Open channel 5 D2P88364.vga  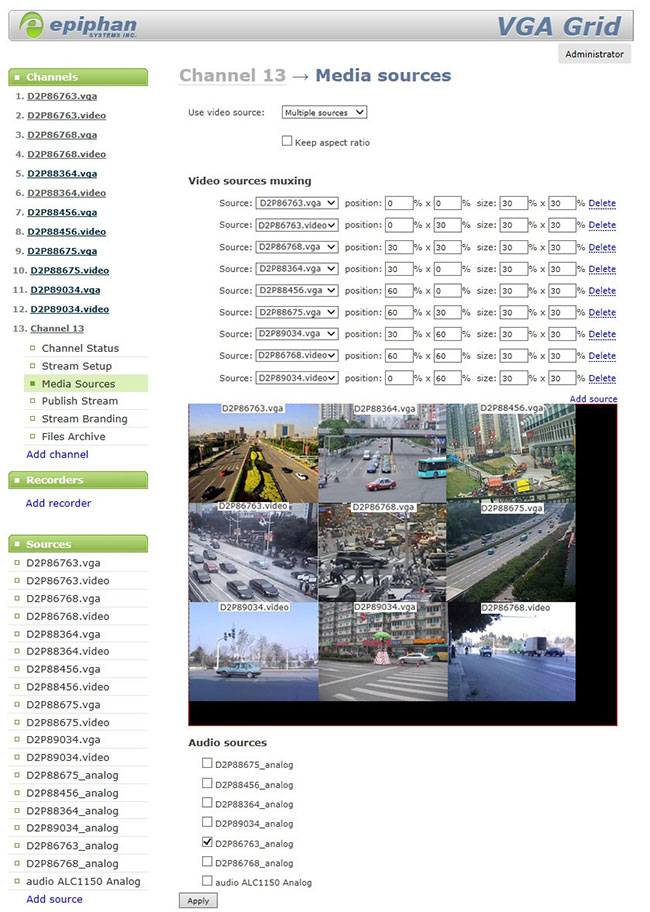[62, 173]
